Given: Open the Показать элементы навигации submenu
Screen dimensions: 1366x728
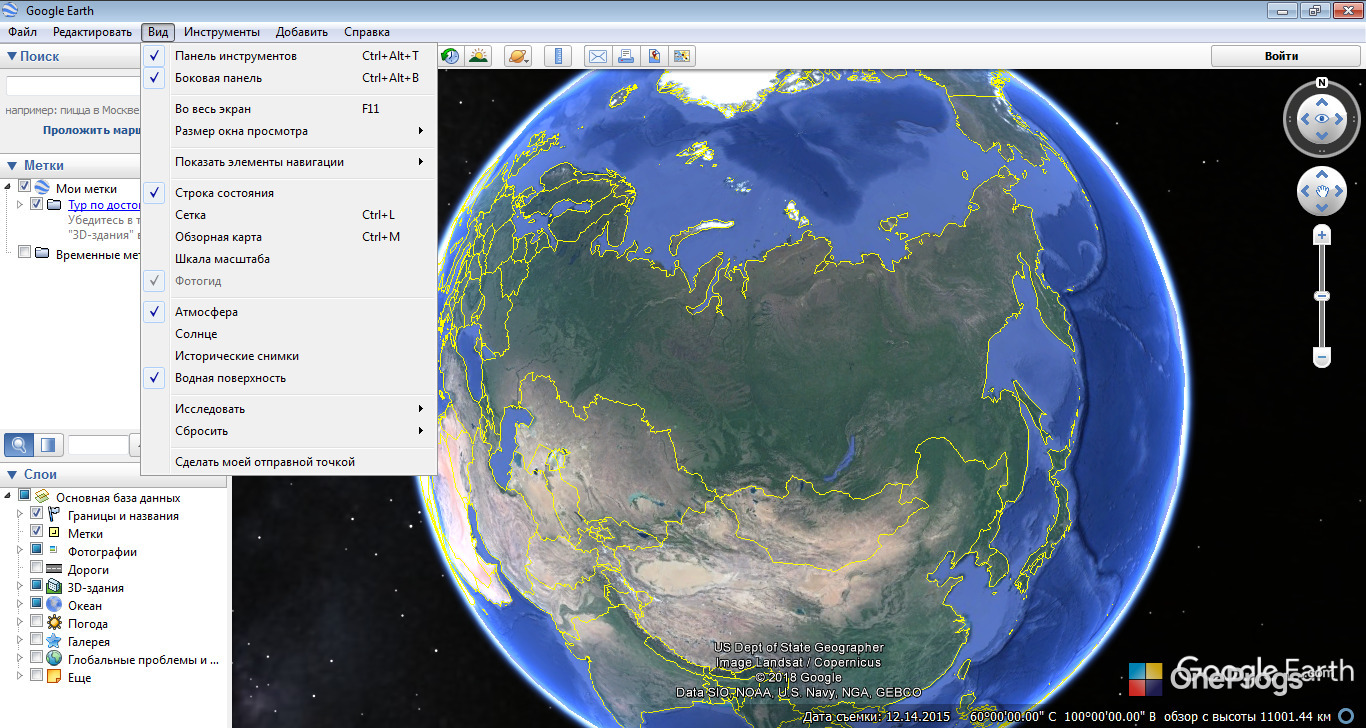Looking at the screenshot, I should point(289,162).
